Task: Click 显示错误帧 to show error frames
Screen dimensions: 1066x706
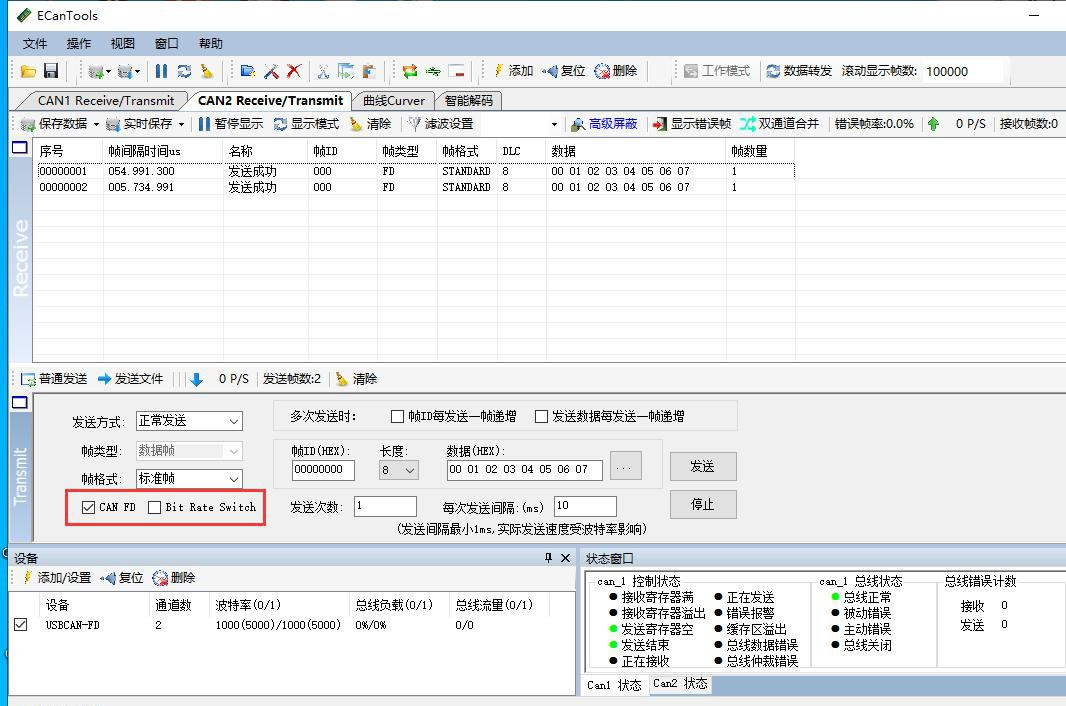Action: [x=691, y=124]
